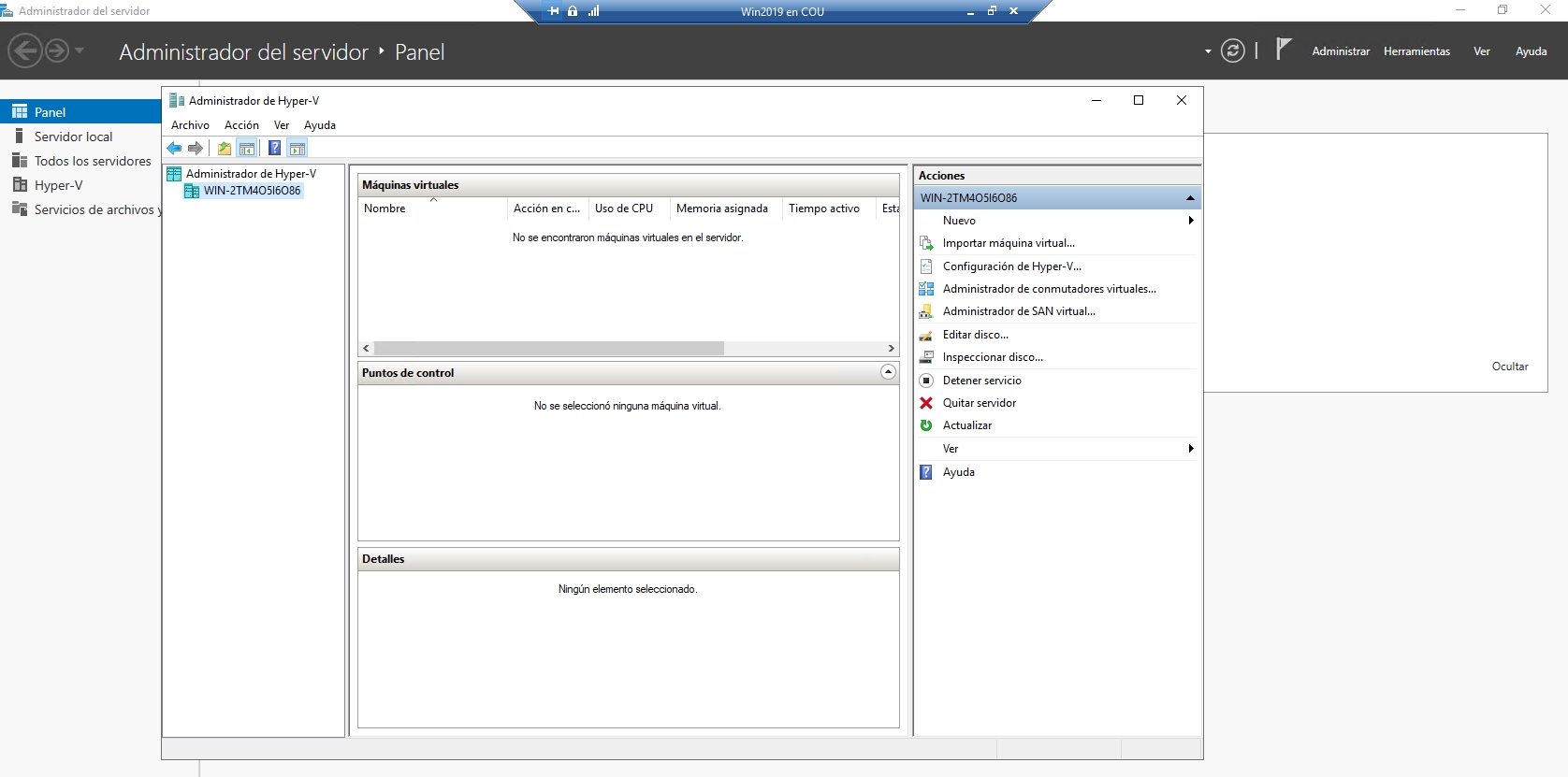Open the notifications flag in Server Manager
The width and height of the screenshot is (1568, 777).
point(1284,50)
